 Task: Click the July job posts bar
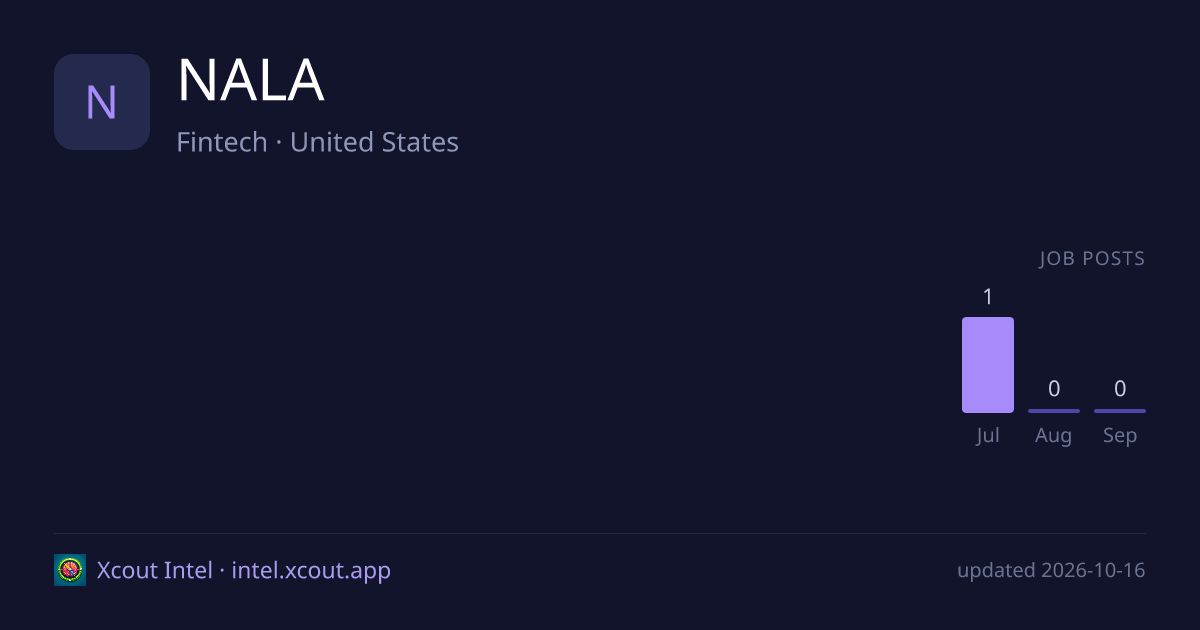tap(988, 365)
